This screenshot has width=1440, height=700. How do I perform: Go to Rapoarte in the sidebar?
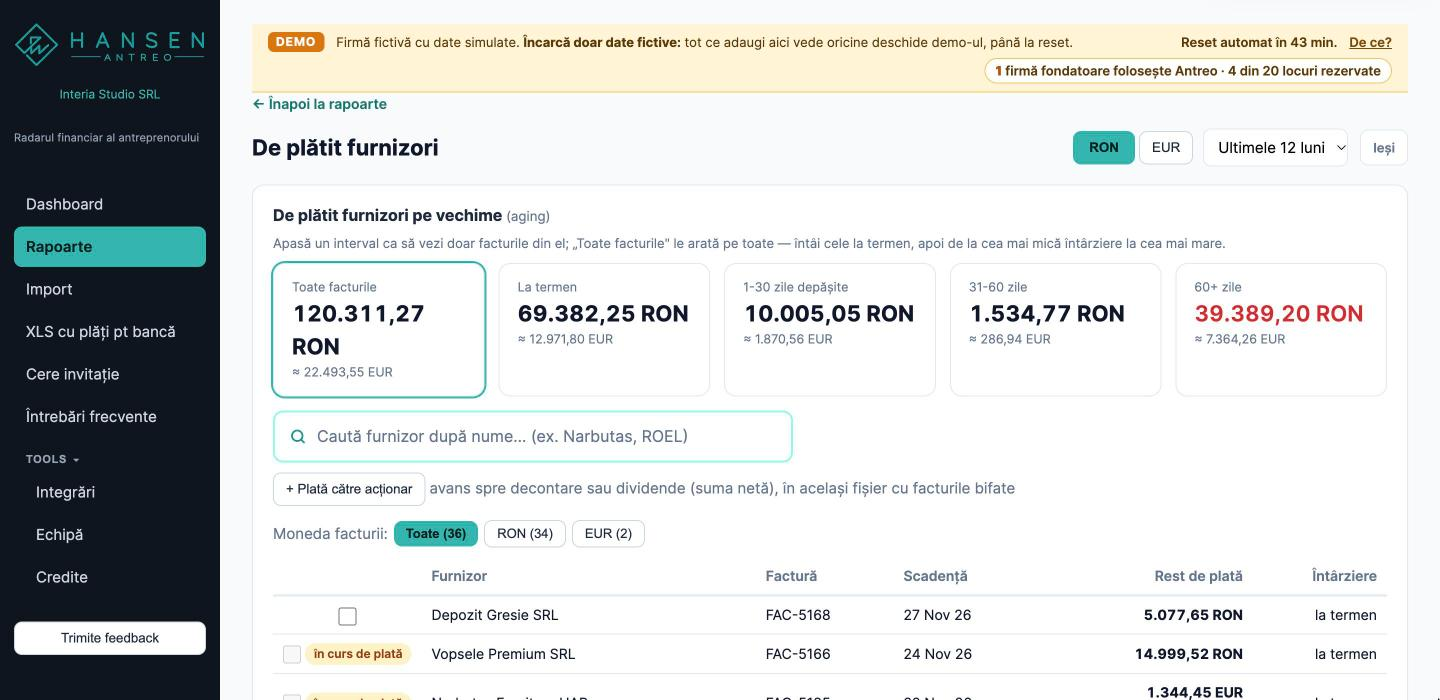110,247
